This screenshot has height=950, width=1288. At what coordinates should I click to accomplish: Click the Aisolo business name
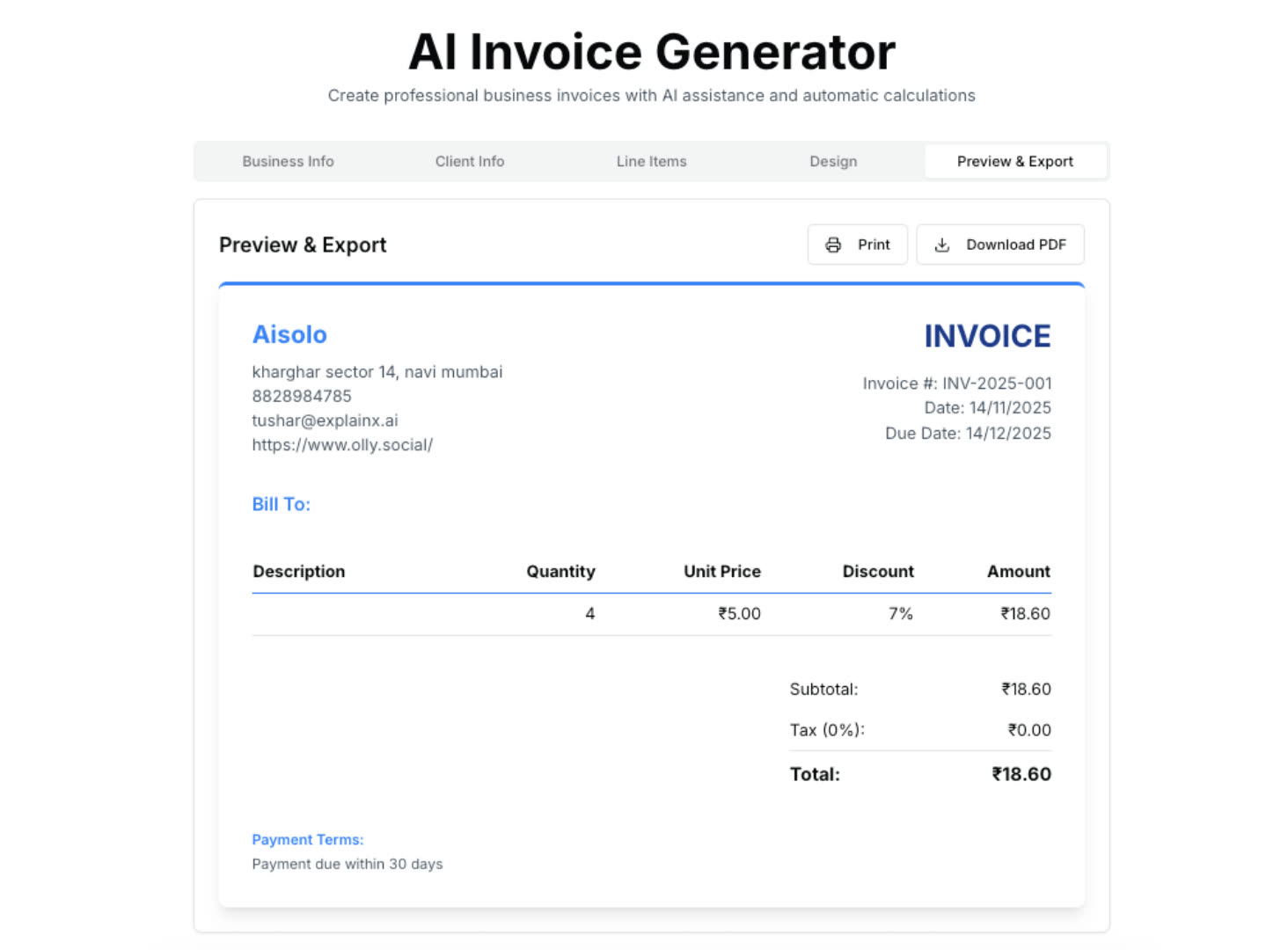(289, 335)
